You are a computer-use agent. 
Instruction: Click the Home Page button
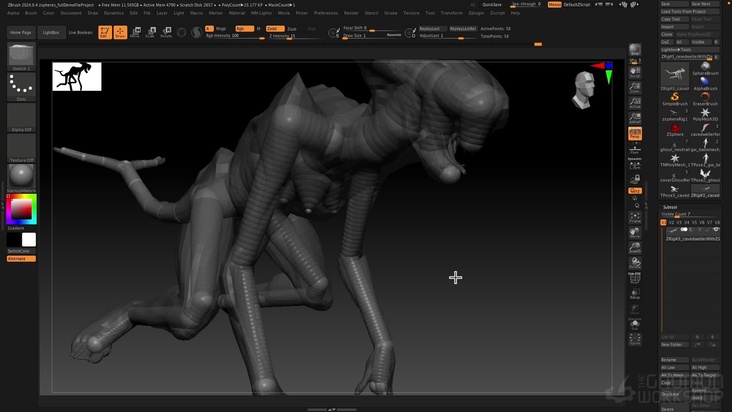[x=21, y=33]
